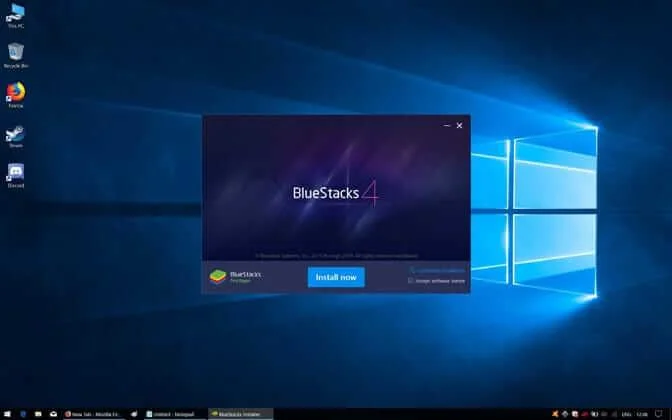Select the Recycle Bin desktop icon
Screen dimensions: 672x420
(x=16, y=56)
